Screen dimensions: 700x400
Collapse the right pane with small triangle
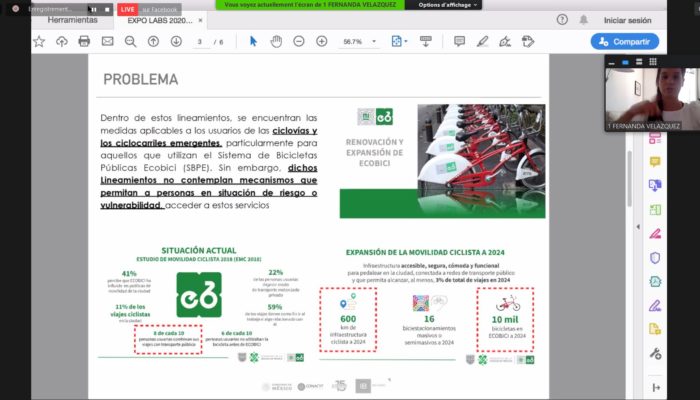tap(638, 227)
